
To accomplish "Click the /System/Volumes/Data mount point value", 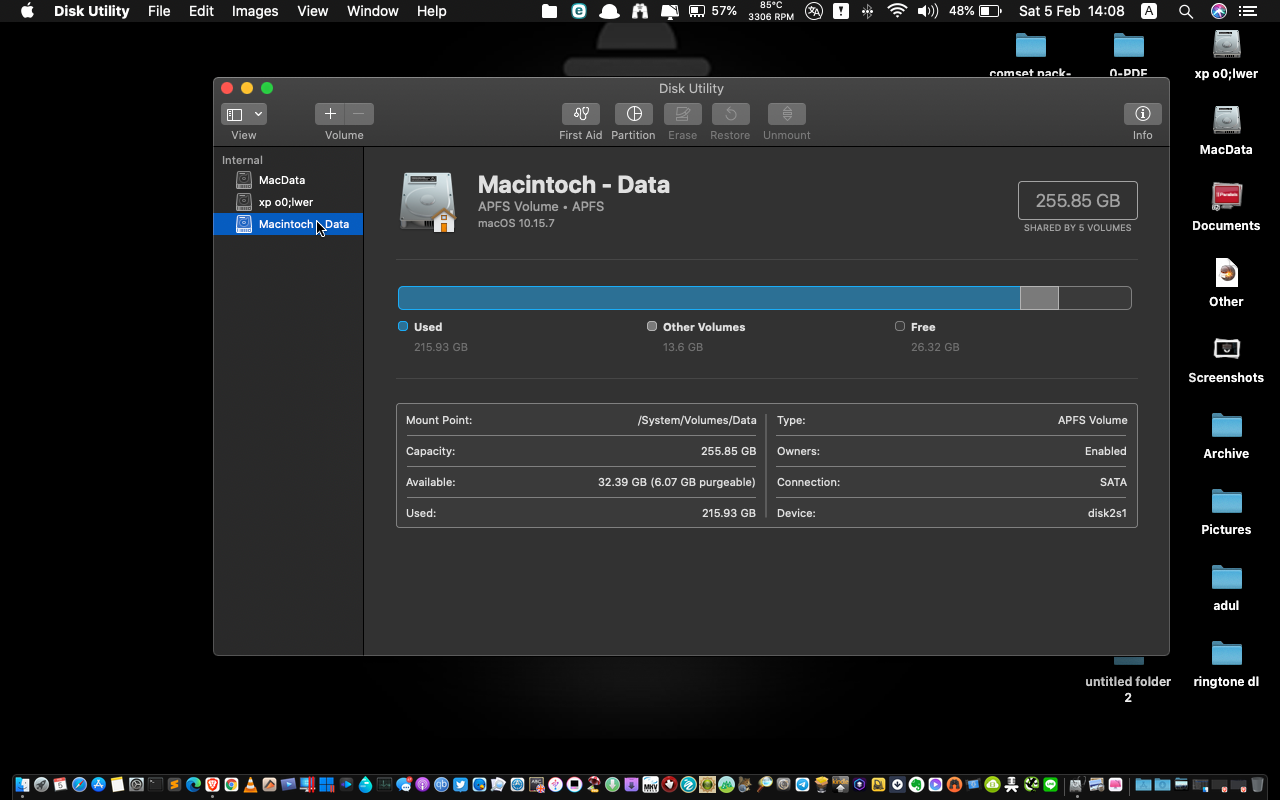I will click(697, 420).
